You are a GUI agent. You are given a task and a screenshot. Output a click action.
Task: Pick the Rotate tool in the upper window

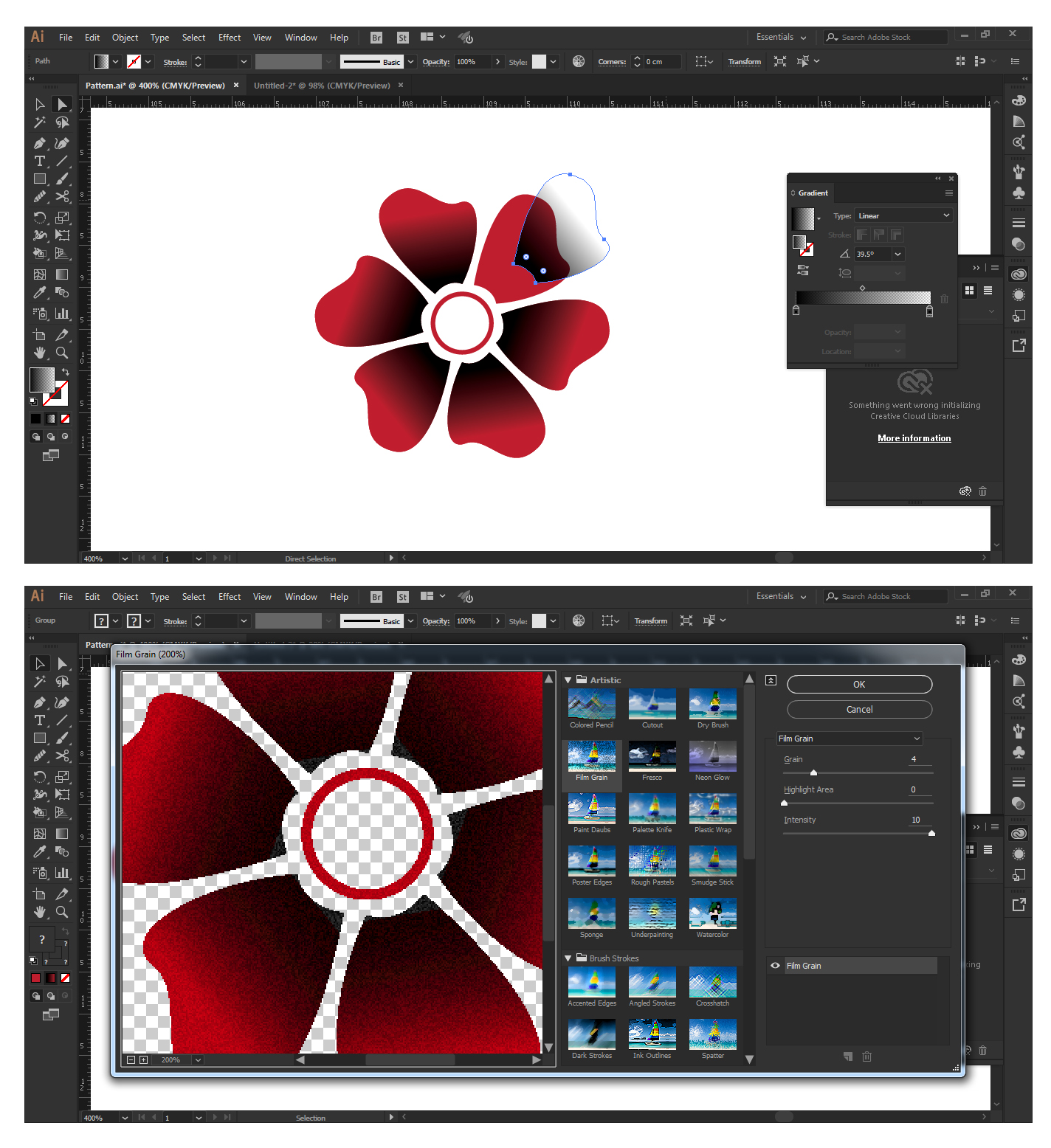(x=40, y=217)
